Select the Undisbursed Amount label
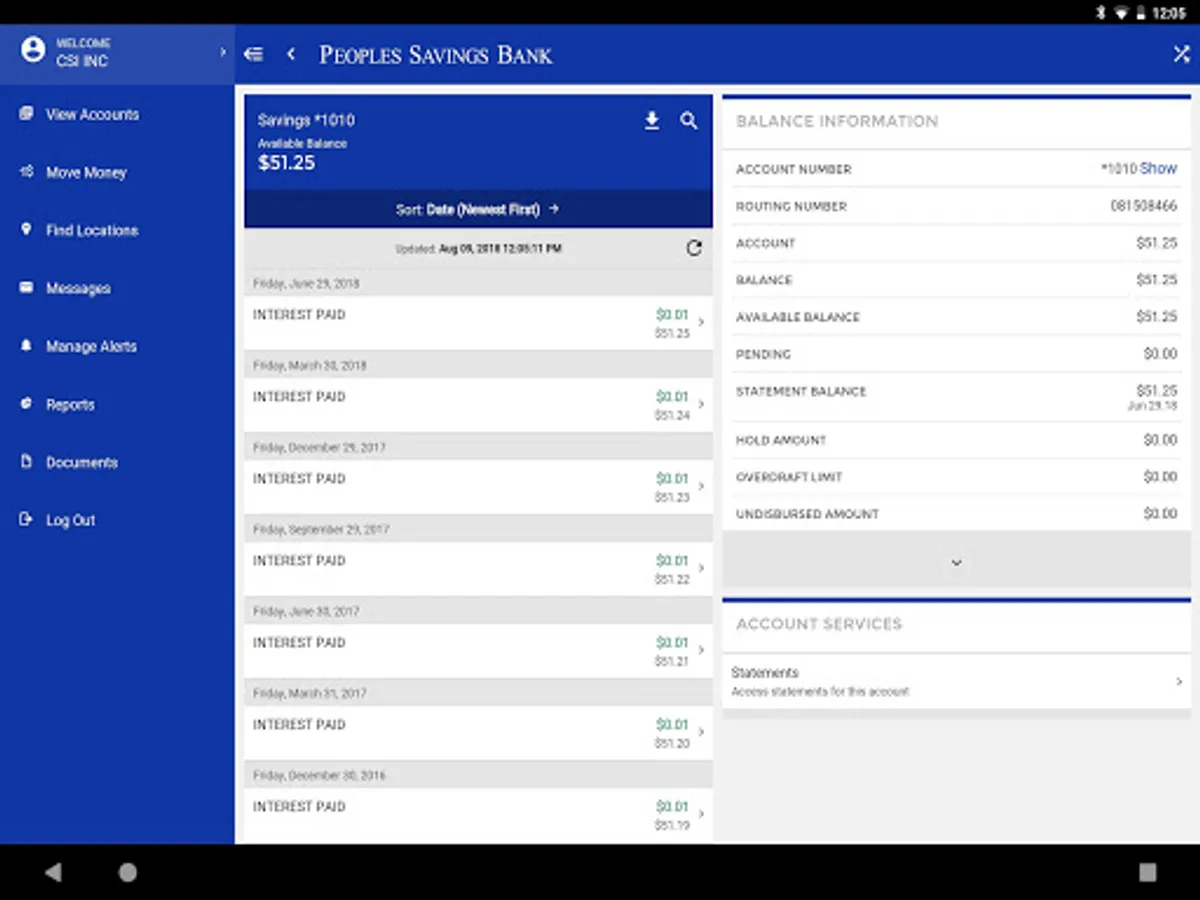Screen dimensions: 1200x900 pos(808,514)
